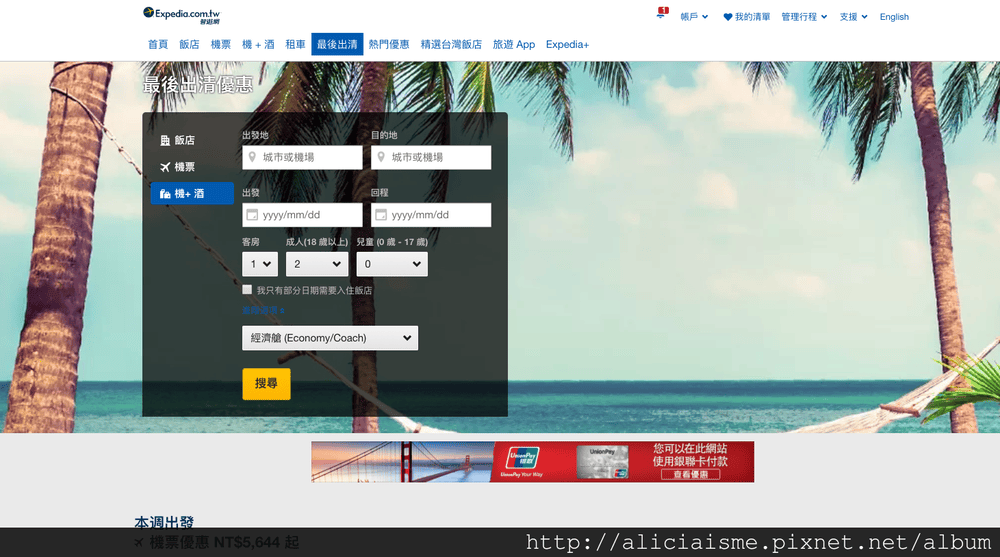1000x557 pixels.
Task: Expand the advanced options link below the checkbox
Action: pos(263,311)
